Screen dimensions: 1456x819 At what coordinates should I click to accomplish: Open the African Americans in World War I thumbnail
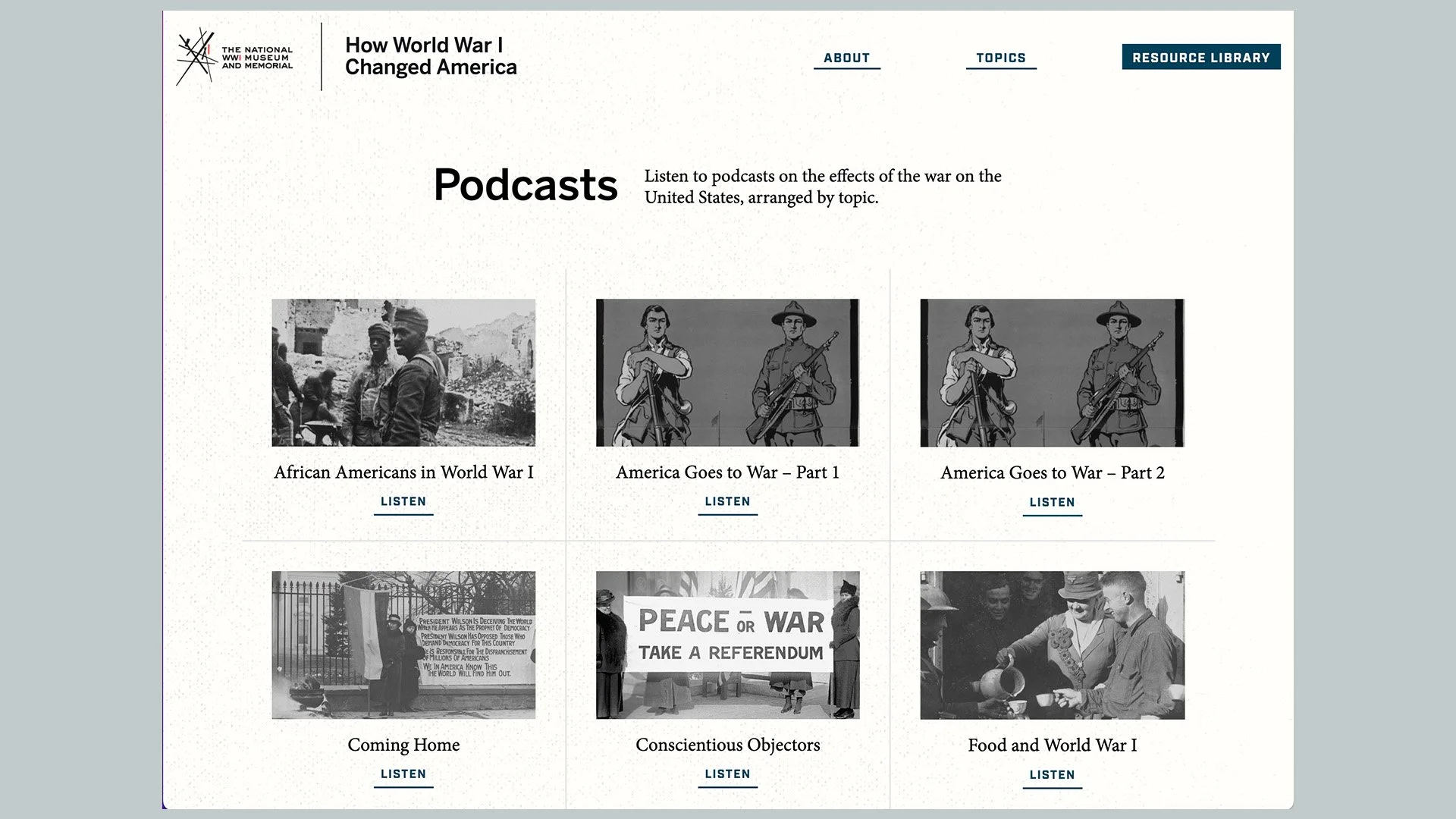tap(403, 372)
